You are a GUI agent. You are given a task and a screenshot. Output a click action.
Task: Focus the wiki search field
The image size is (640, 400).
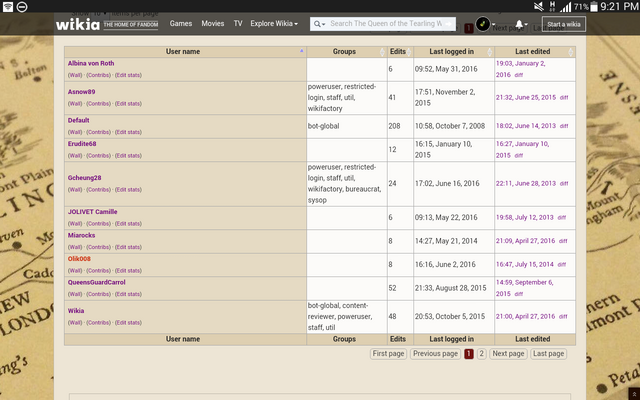[x=386, y=24]
